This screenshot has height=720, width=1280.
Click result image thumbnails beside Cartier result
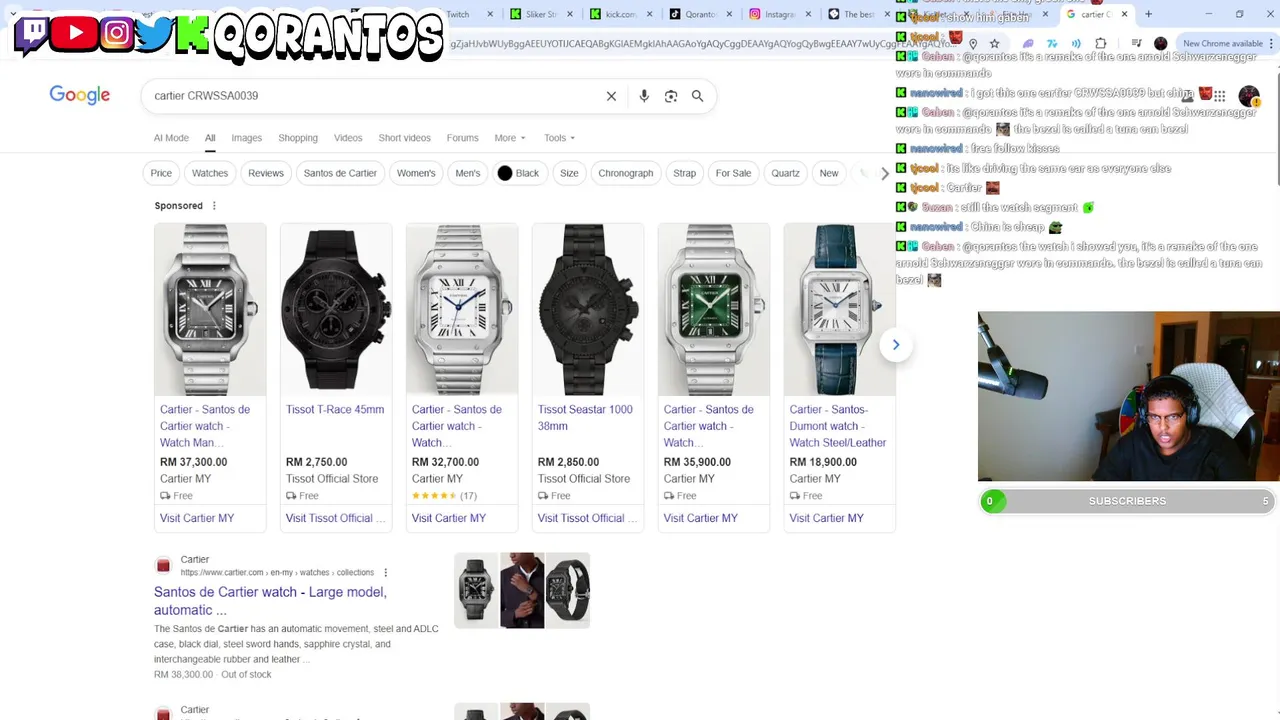pyautogui.click(x=522, y=590)
